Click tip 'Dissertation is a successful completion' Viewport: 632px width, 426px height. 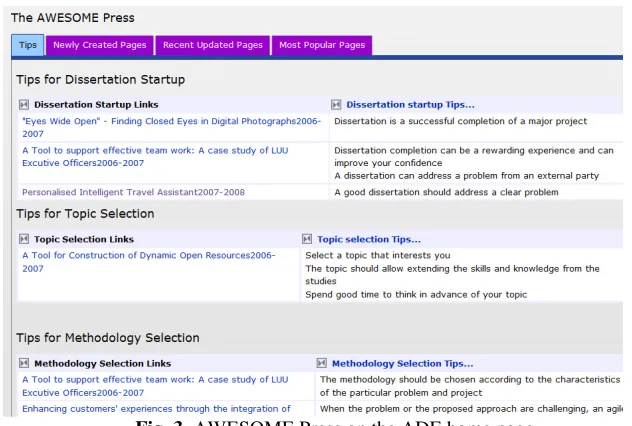(x=460, y=121)
